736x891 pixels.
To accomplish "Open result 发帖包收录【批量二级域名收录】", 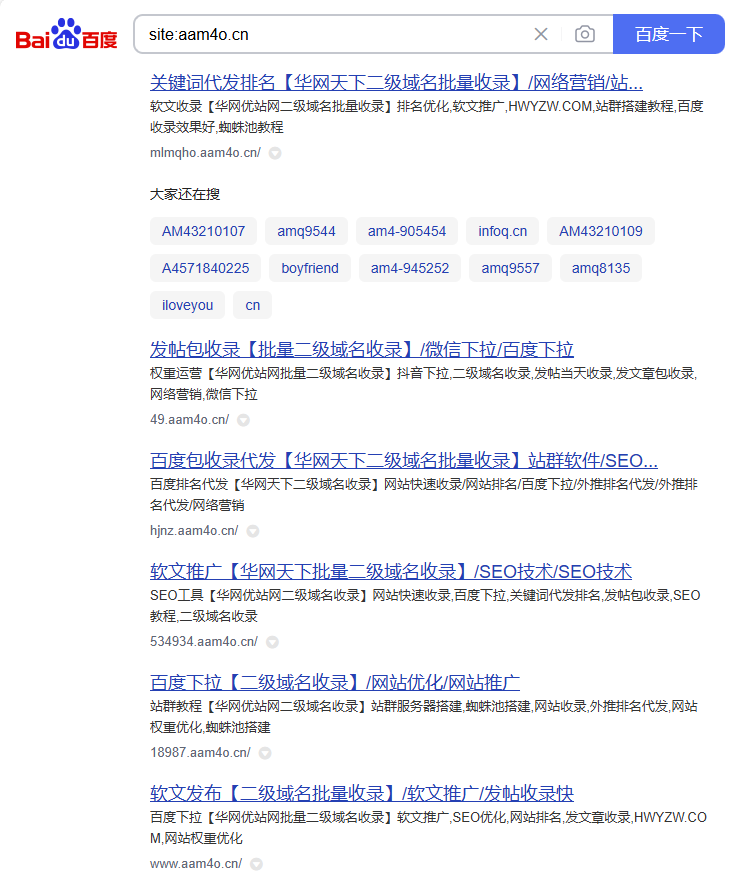I will pos(362,349).
